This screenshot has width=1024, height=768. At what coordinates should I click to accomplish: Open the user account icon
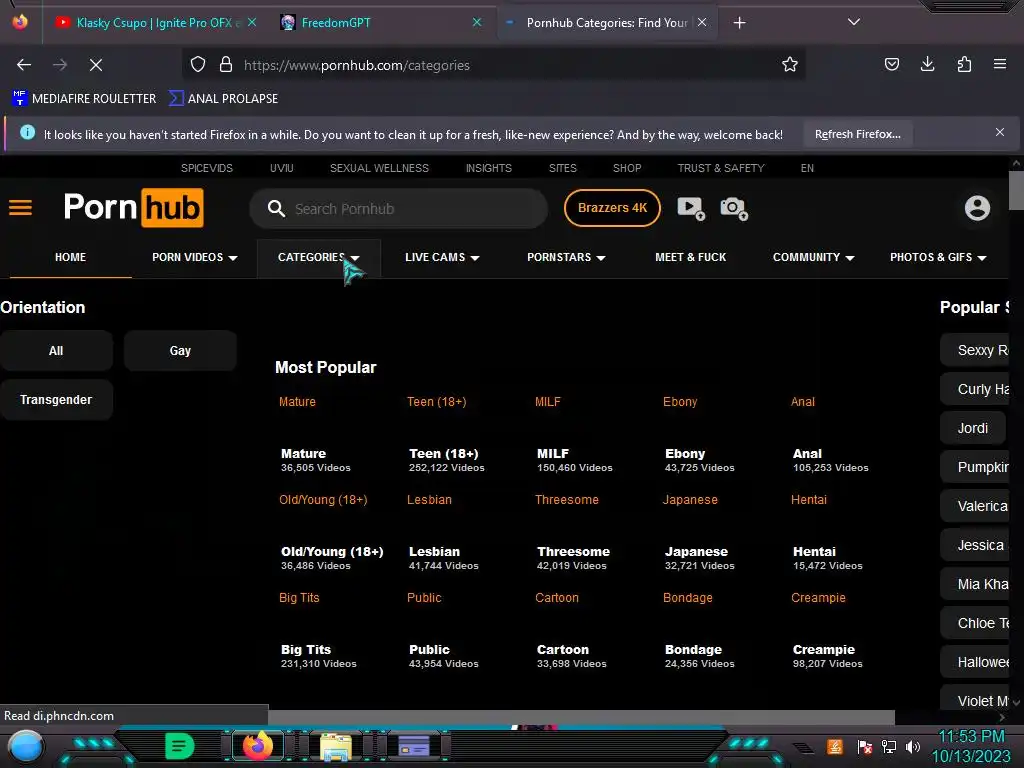977,208
